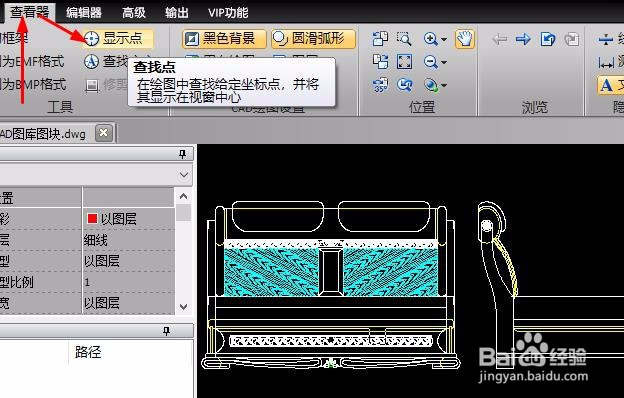Screen dimensions: 624x398
Task: Toggle the pan hand tool
Action: pyautogui.click(x=464, y=39)
